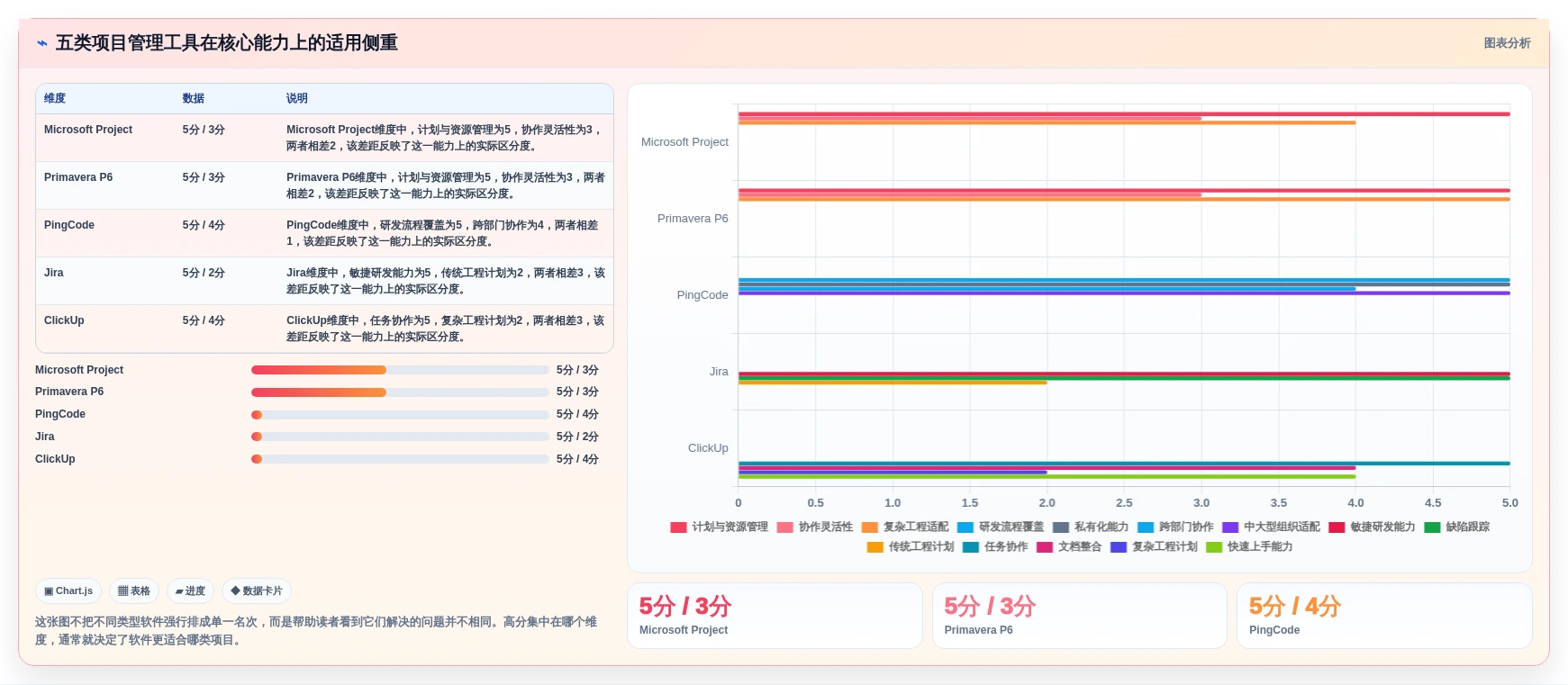Click the 5.0 tick label on x-axis

1509,503
